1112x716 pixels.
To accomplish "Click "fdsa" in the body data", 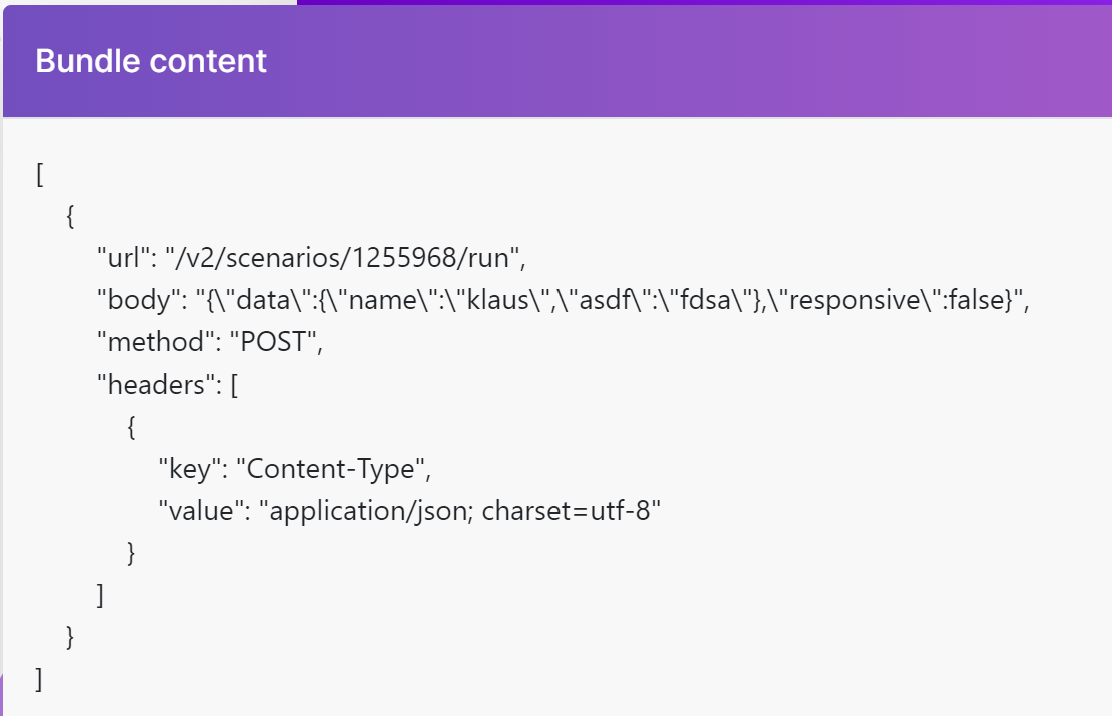I will click(x=704, y=300).
